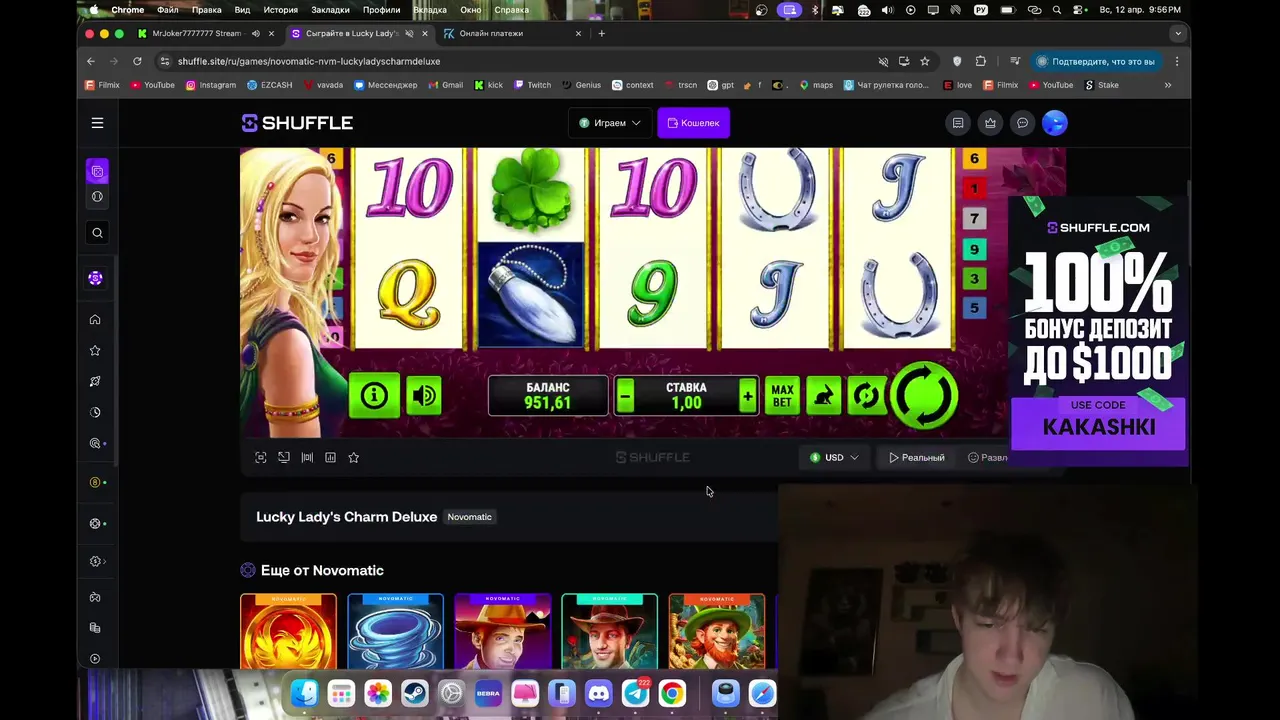The width and height of the screenshot is (1280, 720).
Task: Click Подтвердите, что это вы profile chip
Action: pyautogui.click(x=1097, y=61)
